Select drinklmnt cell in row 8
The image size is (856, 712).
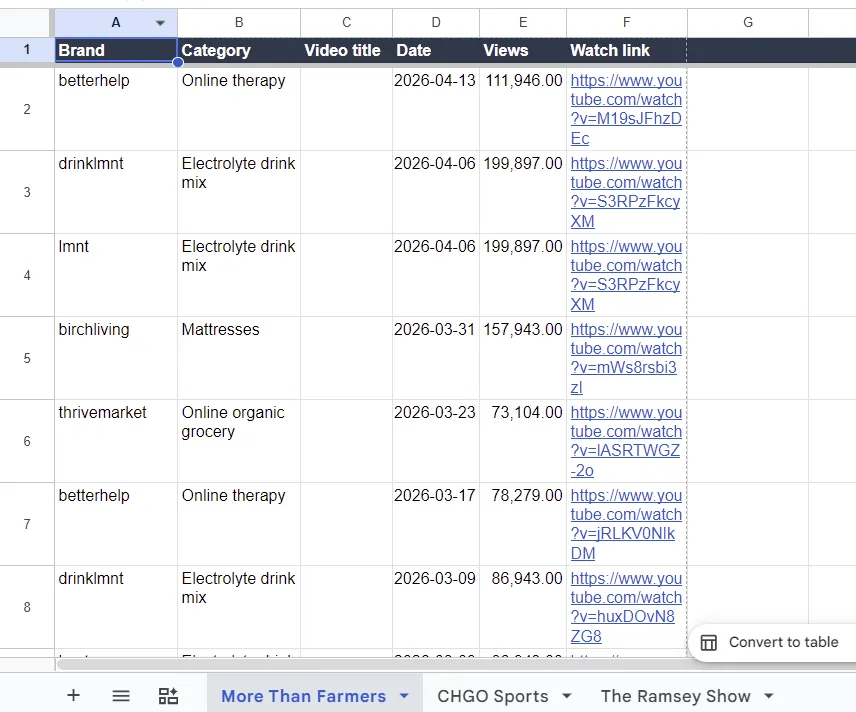pyautogui.click(x=116, y=607)
